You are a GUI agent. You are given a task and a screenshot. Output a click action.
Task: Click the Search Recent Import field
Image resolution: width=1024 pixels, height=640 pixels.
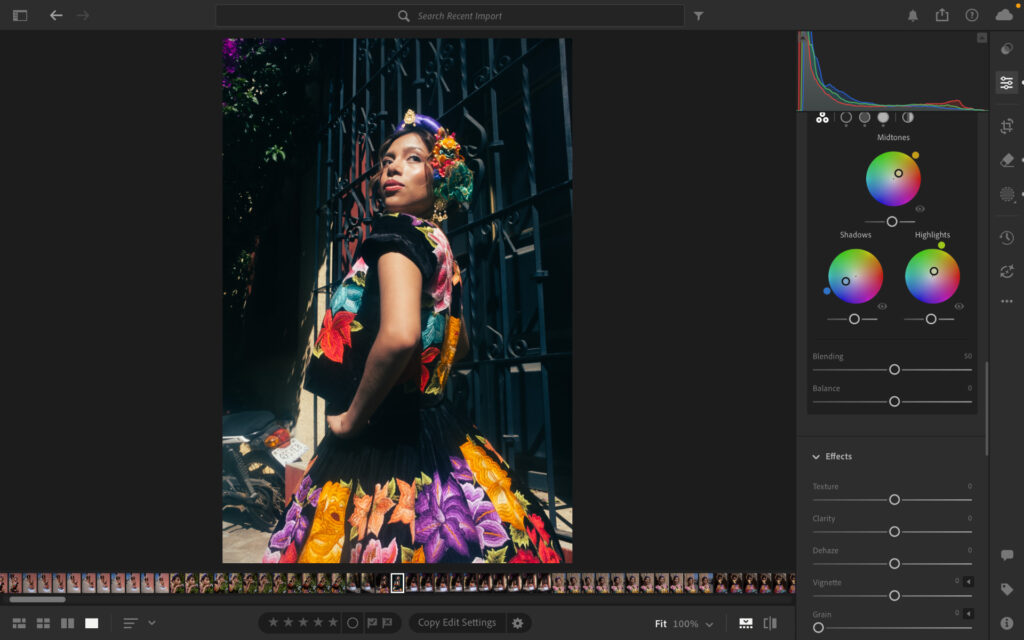[450, 16]
